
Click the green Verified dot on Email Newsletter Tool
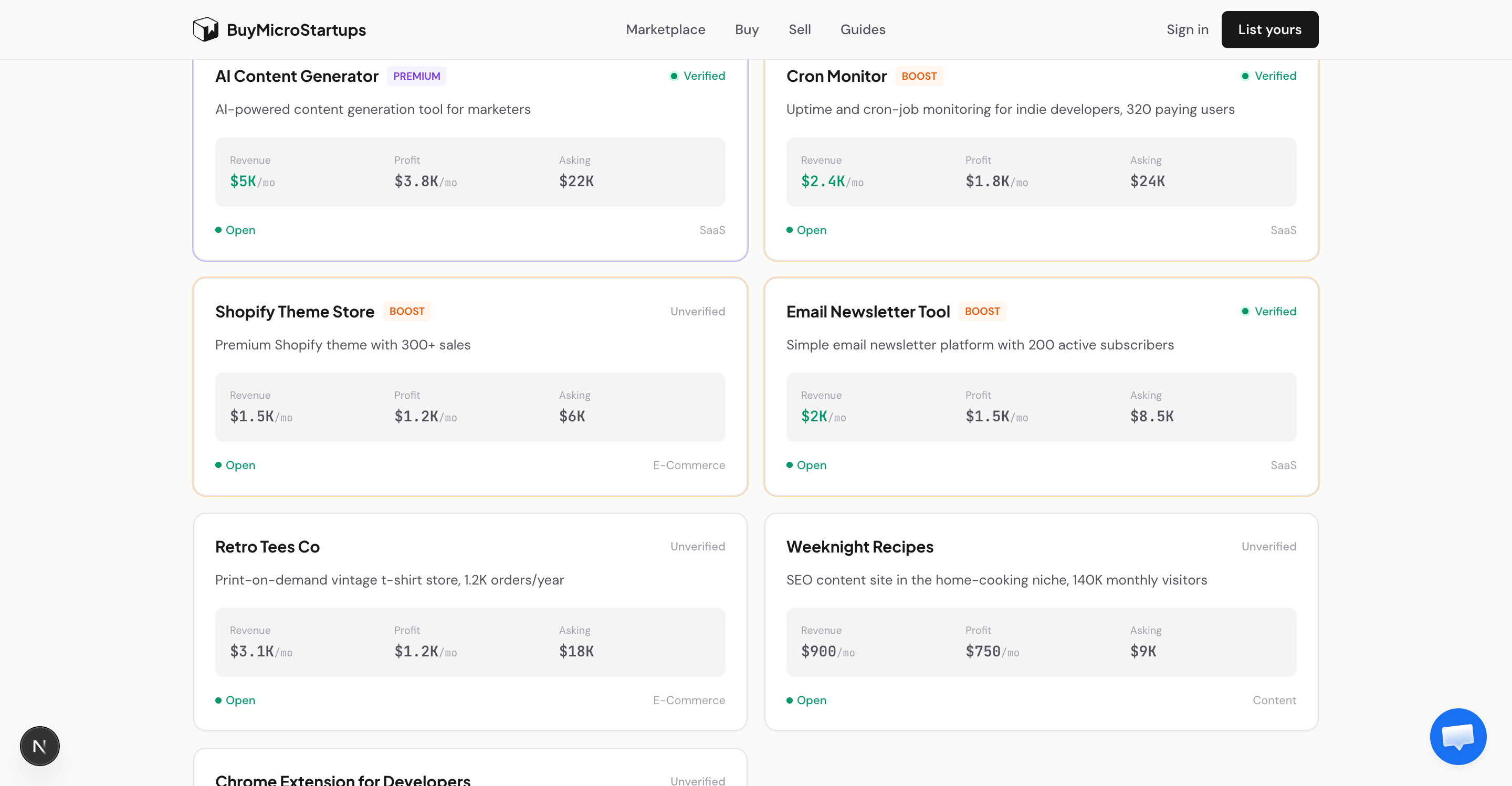pyautogui.click(x=1245, y=312)
